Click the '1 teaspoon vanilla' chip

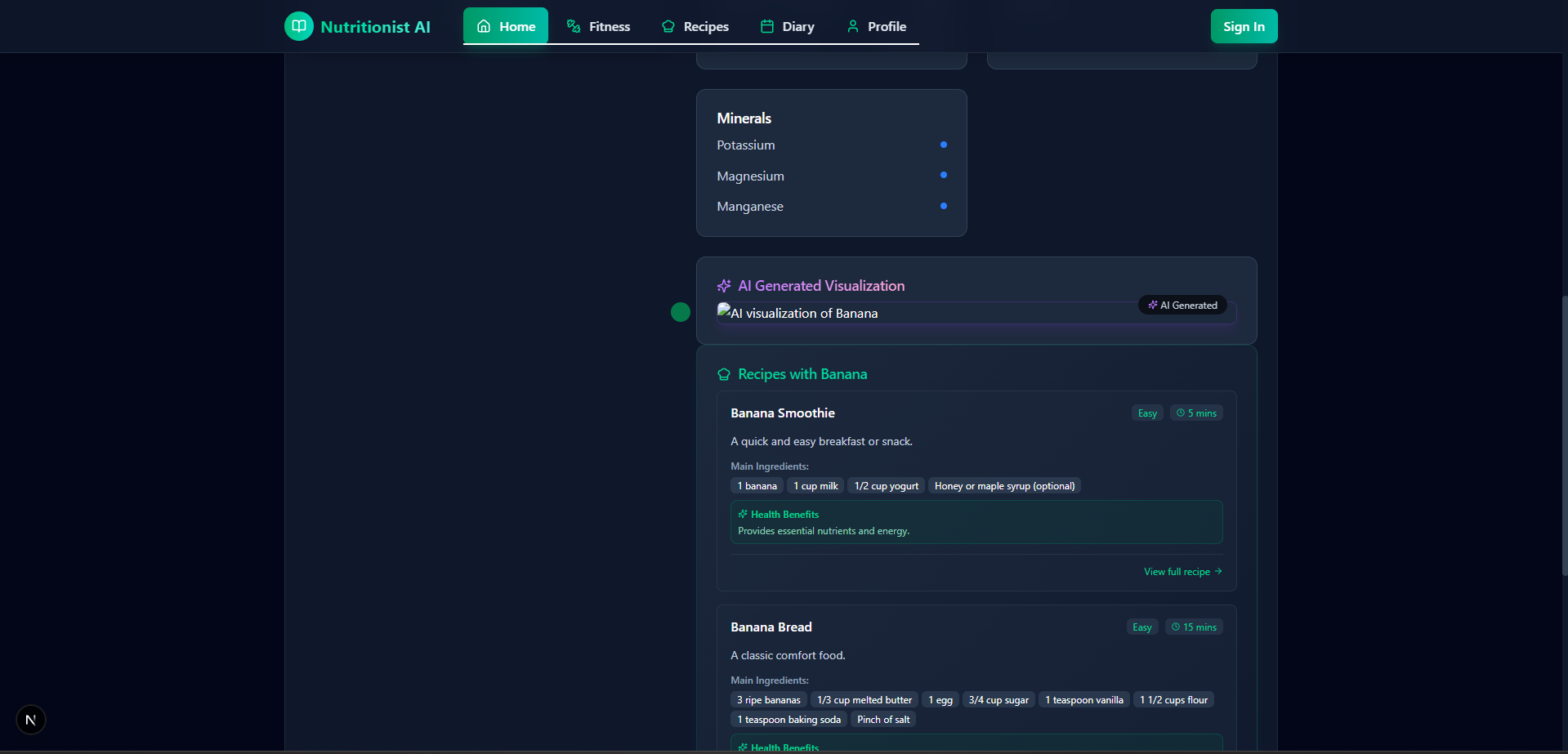tap(1084, 700)
